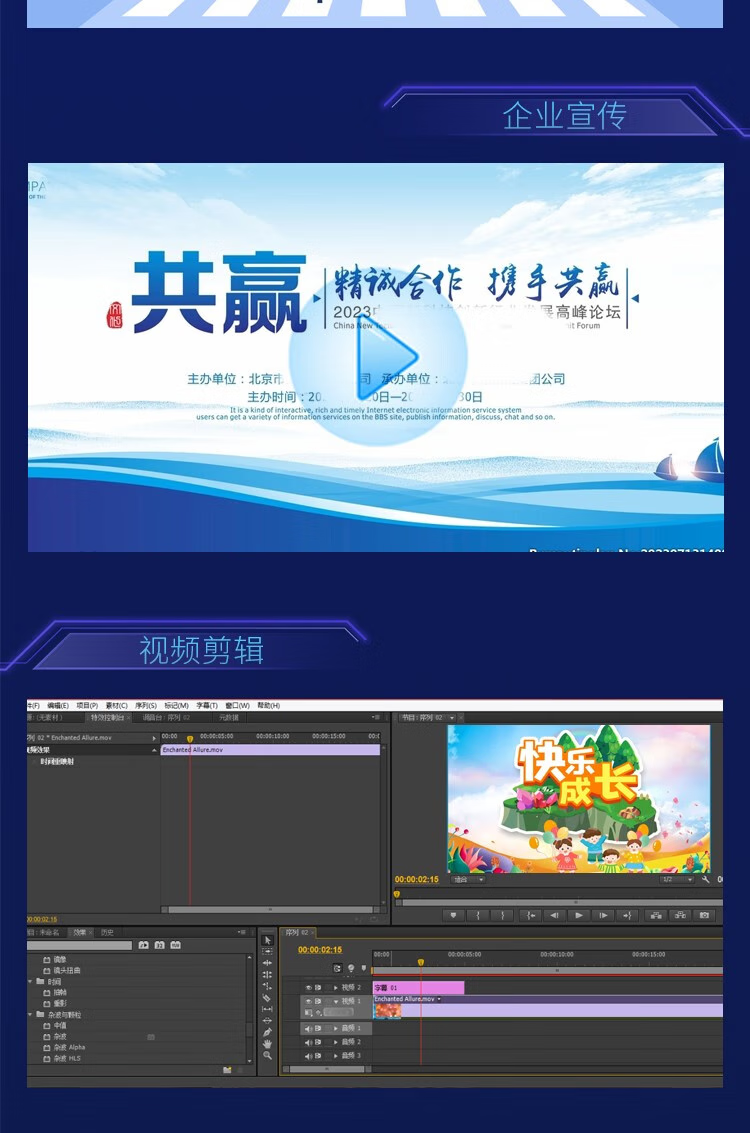Screen dimensions: 750x1133
Task: Switch to the 历史 tab
Action: coord(107,932)
